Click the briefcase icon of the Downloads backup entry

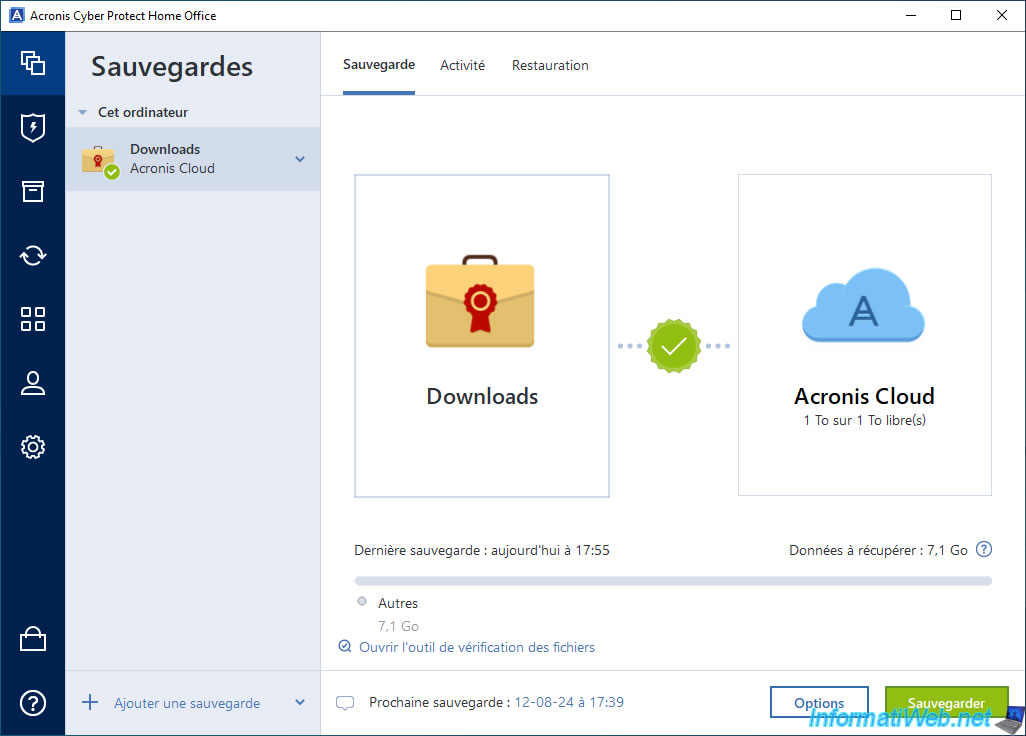tap(99, 162)
